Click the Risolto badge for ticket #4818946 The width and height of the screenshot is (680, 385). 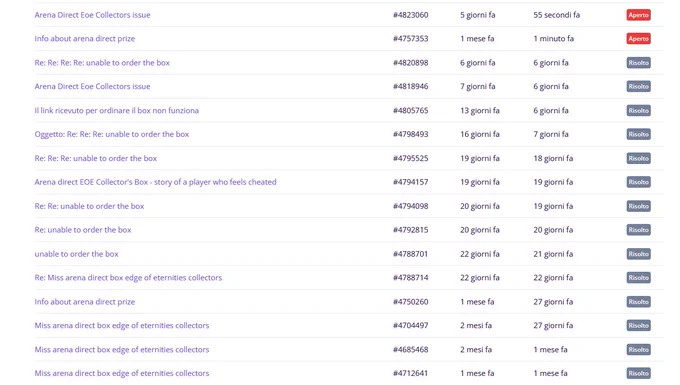pyautogui.click(x=638, y=87)
